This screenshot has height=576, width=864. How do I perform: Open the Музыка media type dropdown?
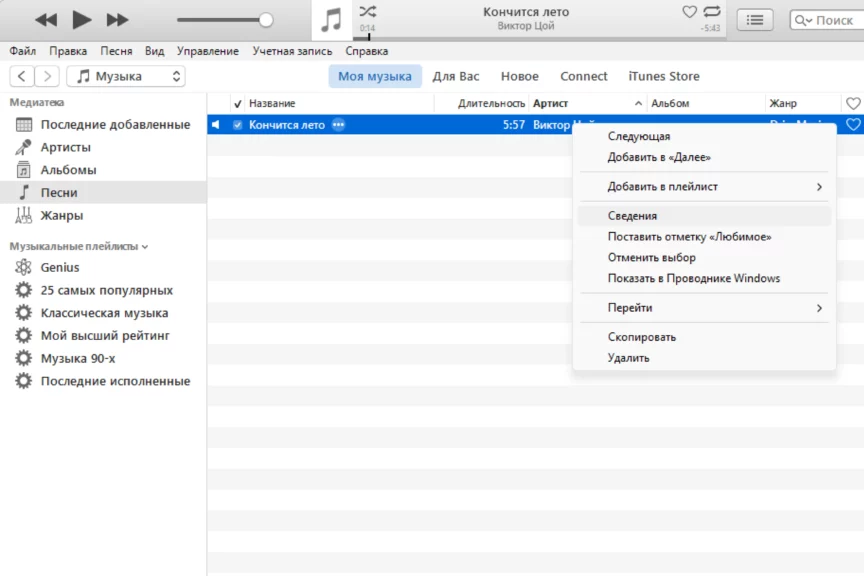pos(126,76)
